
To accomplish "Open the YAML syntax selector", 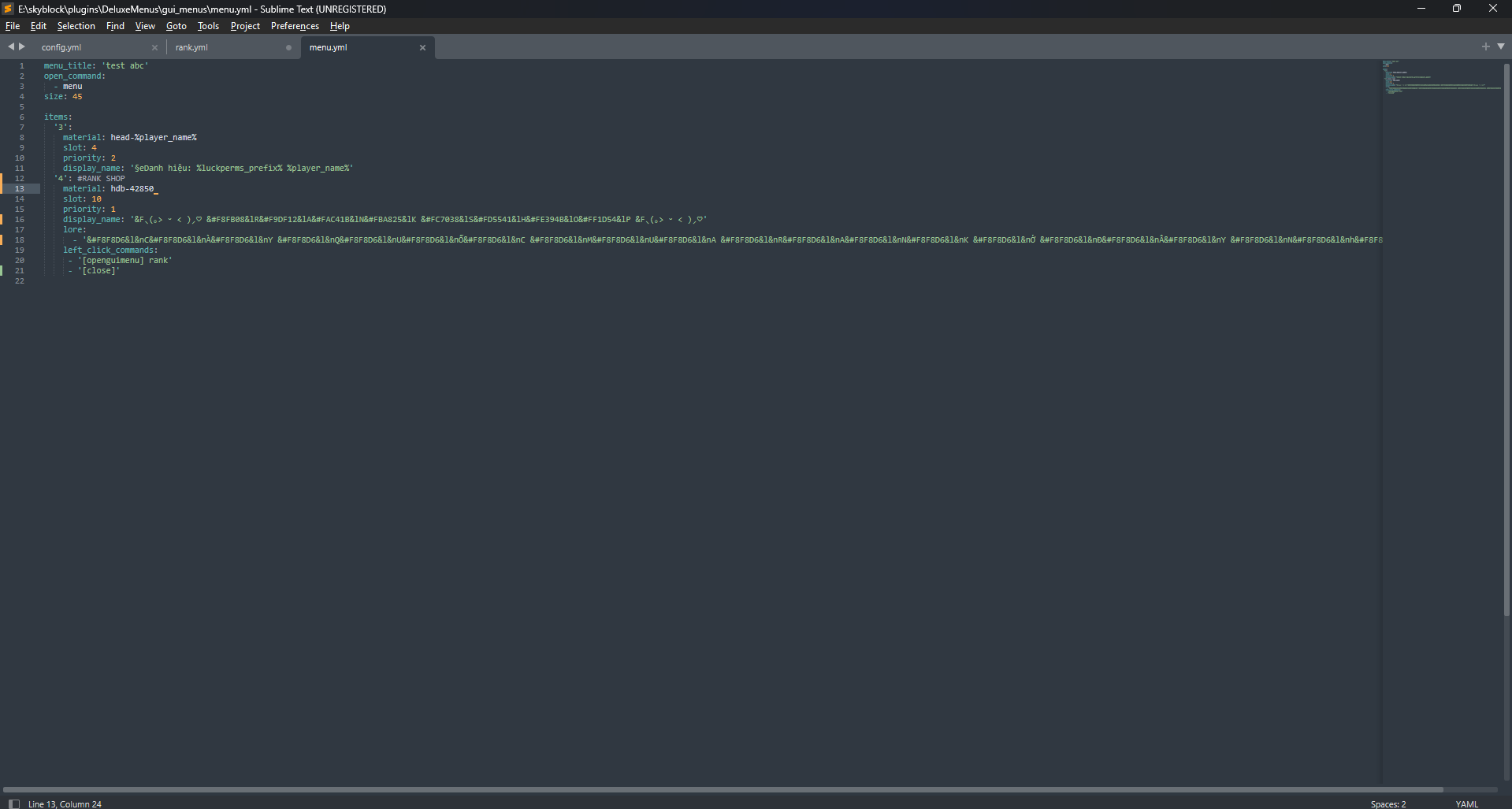I will point(1466,803).
